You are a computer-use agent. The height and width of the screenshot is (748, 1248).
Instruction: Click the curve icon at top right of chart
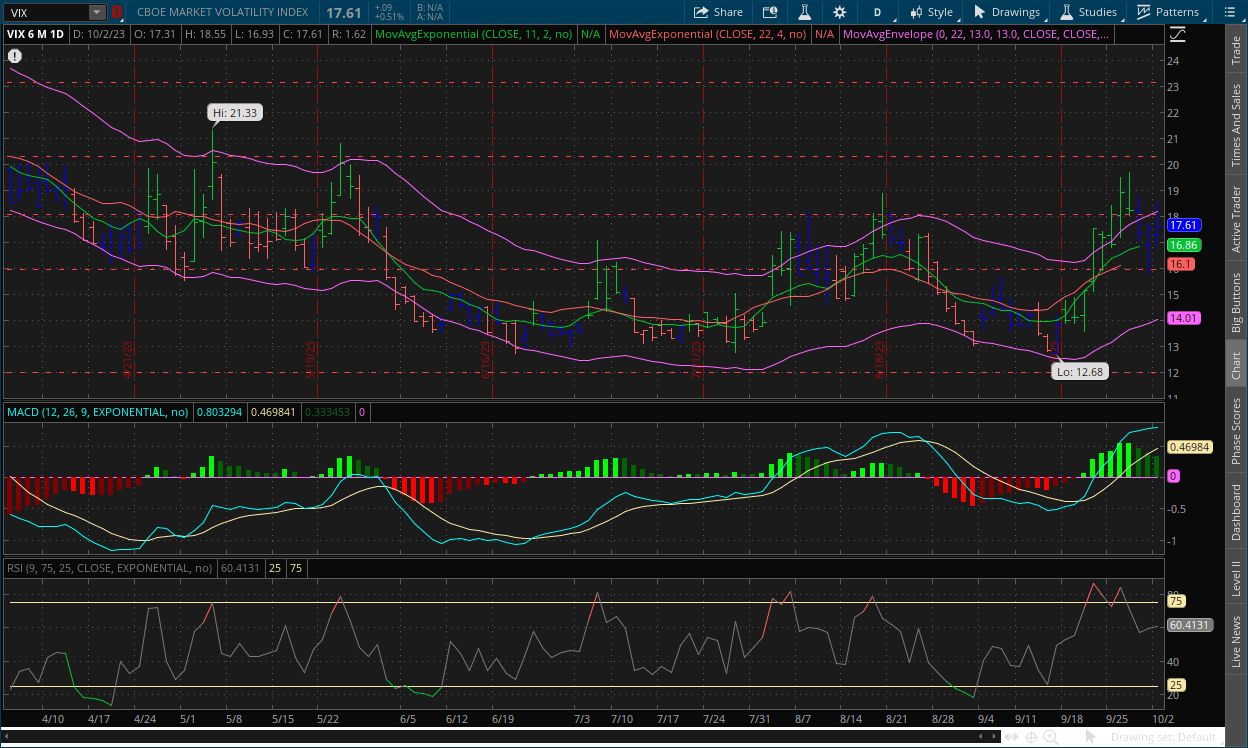[x=1176, y=33]
